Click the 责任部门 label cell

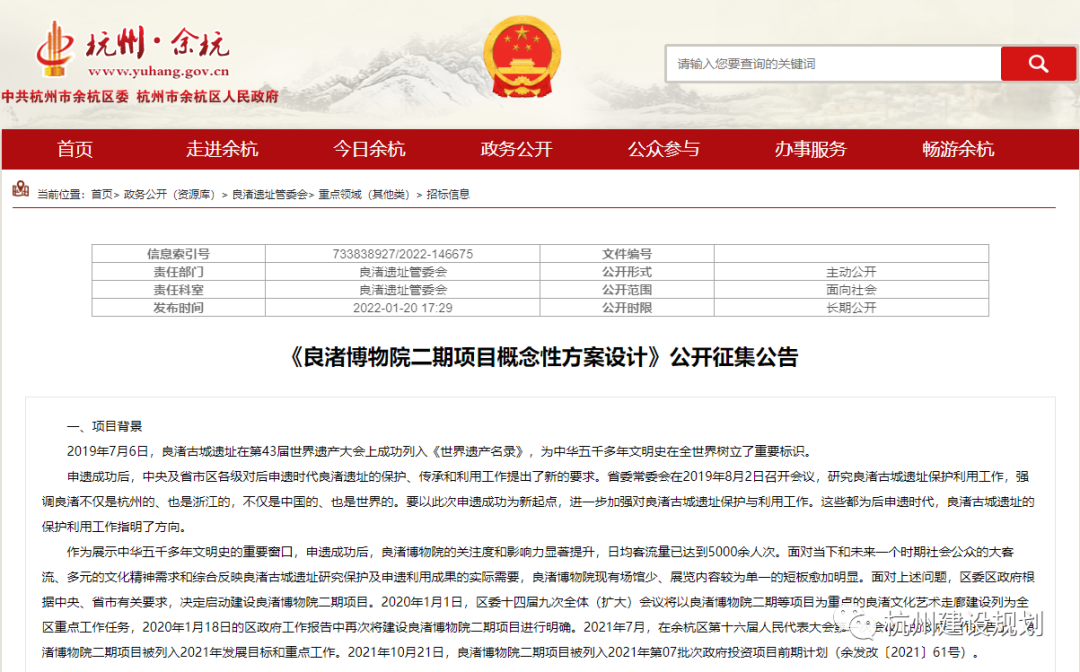(x=178, y=272)
